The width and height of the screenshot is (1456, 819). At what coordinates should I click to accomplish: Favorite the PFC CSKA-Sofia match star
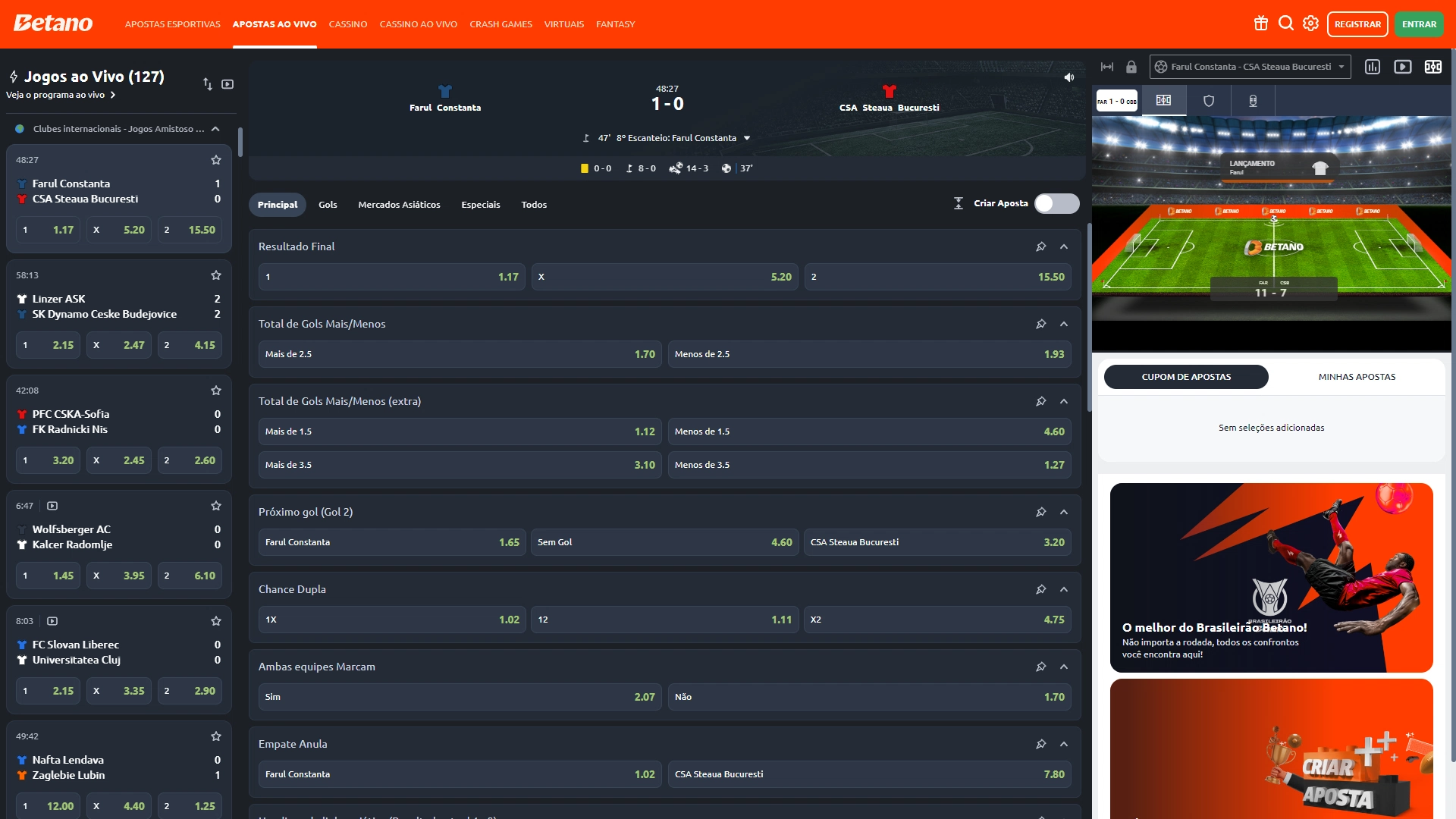[216, 391]
